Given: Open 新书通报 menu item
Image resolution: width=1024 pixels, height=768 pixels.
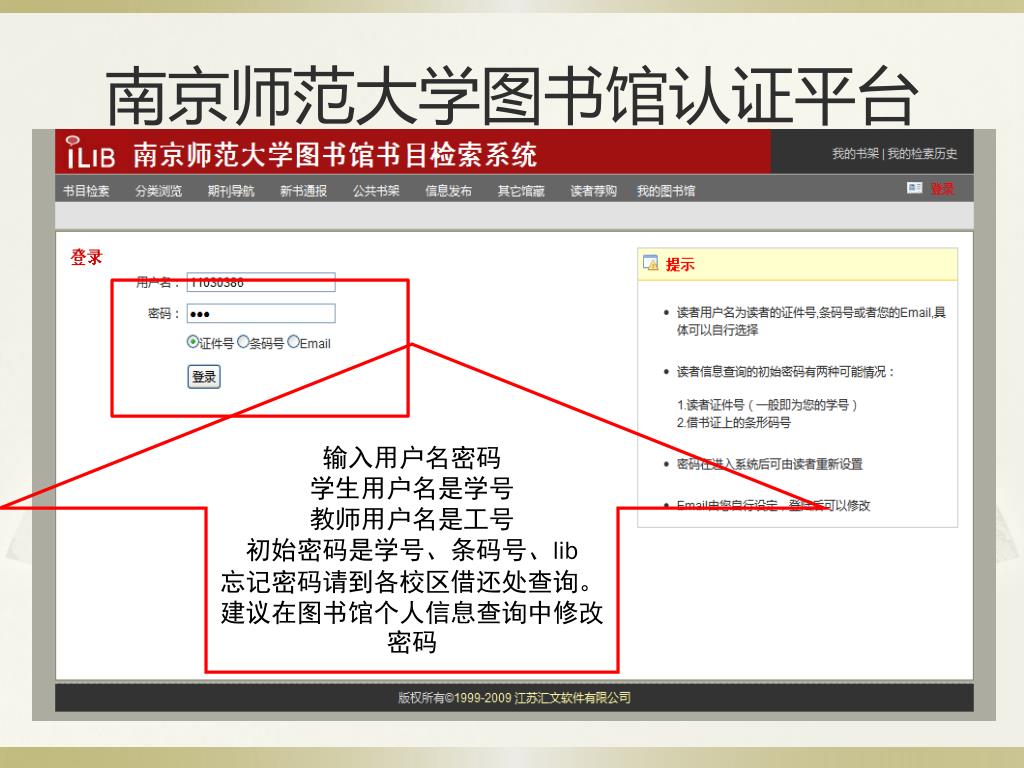Looking at the screenshot, I should point(303,191).
